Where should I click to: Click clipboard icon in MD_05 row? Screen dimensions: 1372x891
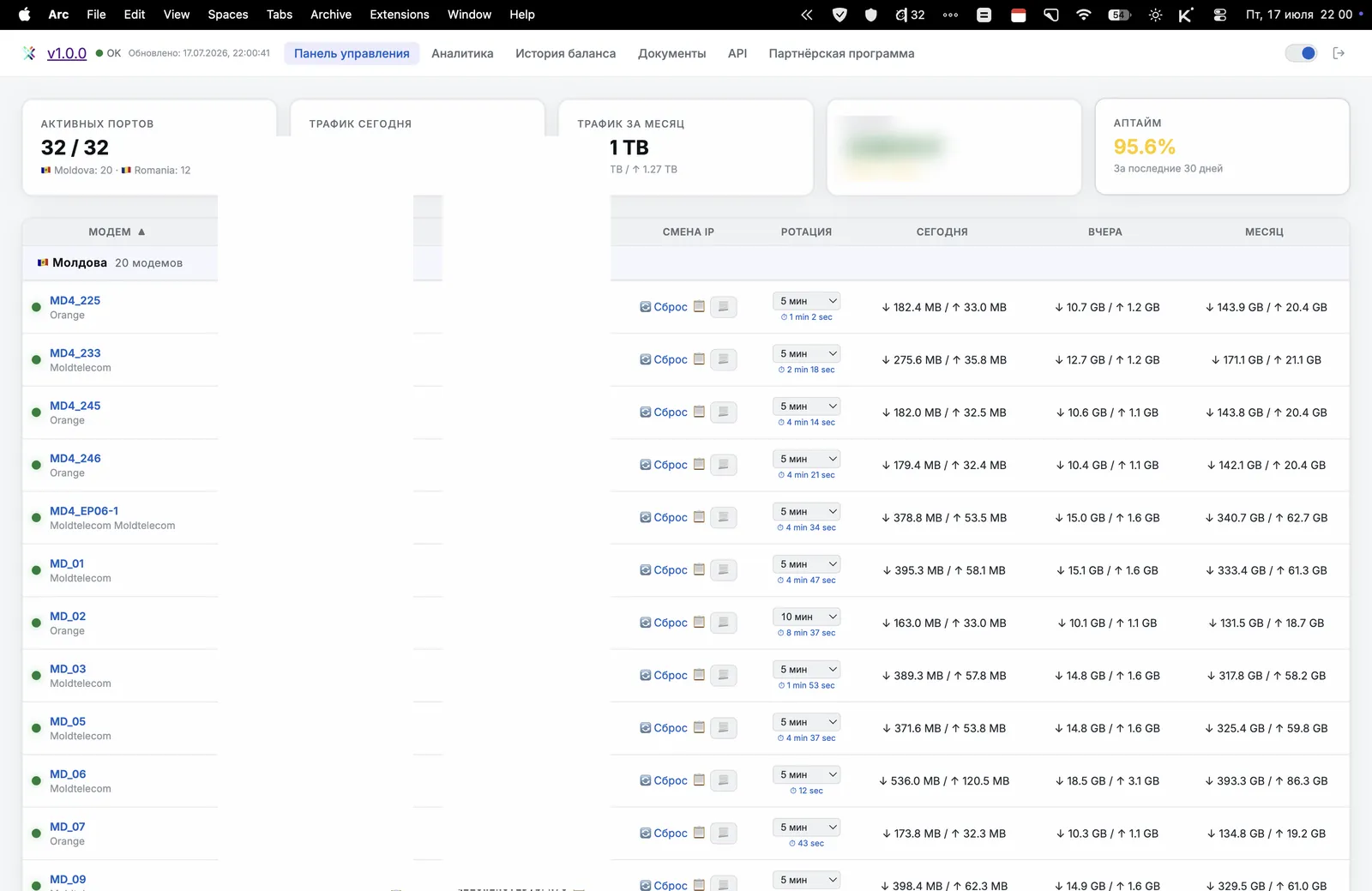pyautogui.click(x=699, y=728)
